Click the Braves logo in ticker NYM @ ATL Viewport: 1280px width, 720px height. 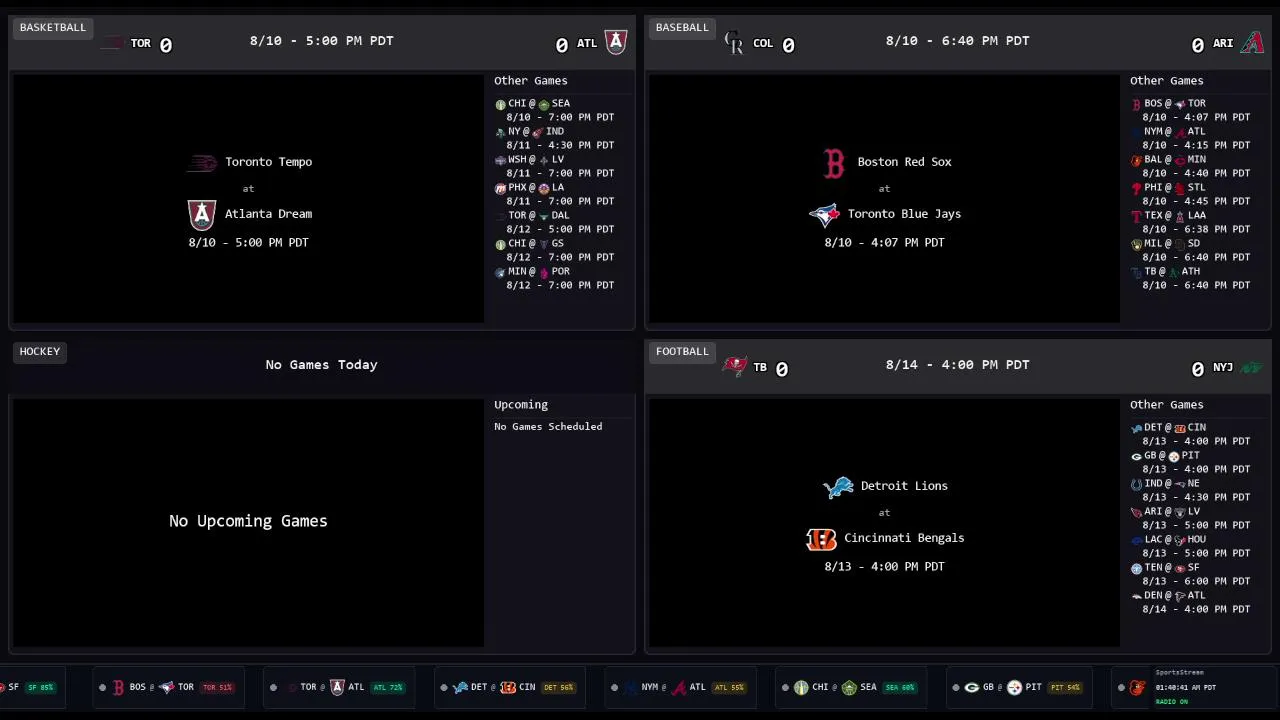point(679,688)
